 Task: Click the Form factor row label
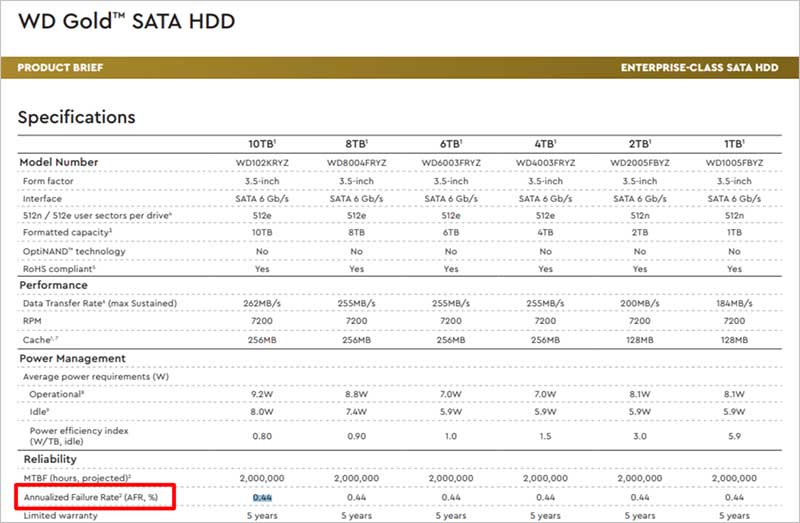coord(48,181)
